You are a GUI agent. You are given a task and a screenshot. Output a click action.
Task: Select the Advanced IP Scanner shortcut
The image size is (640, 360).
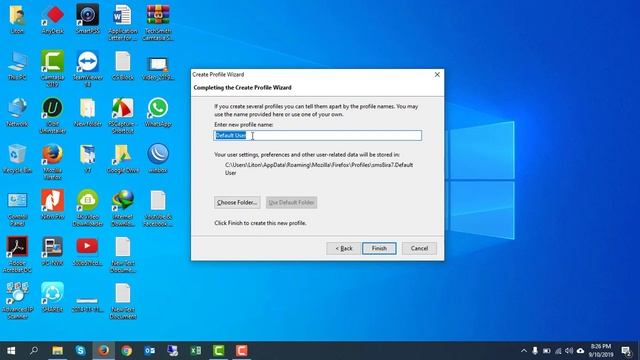(17, 301)
